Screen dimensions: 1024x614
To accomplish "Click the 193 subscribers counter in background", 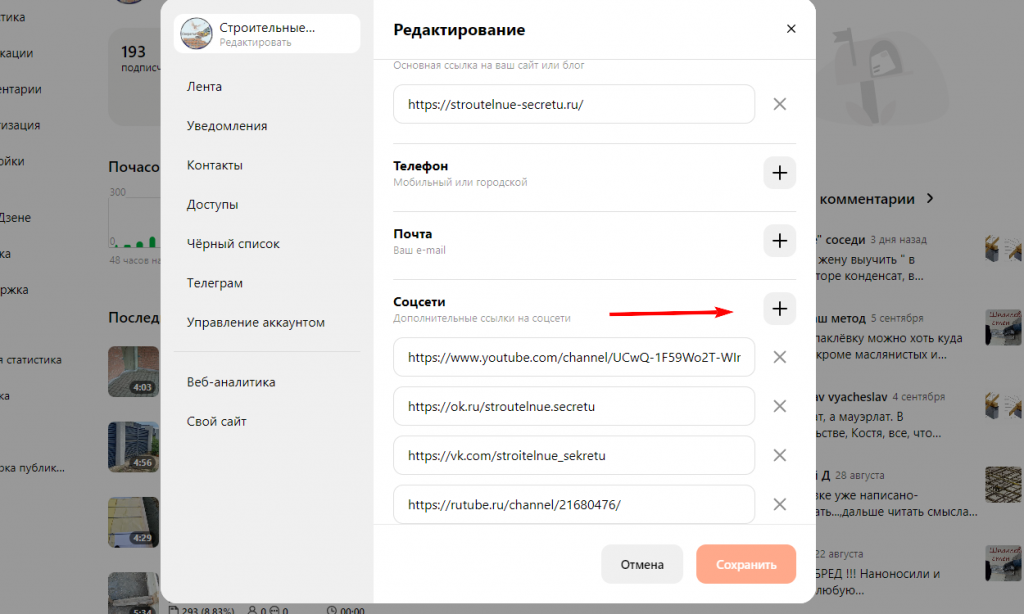I will [133, 52].
